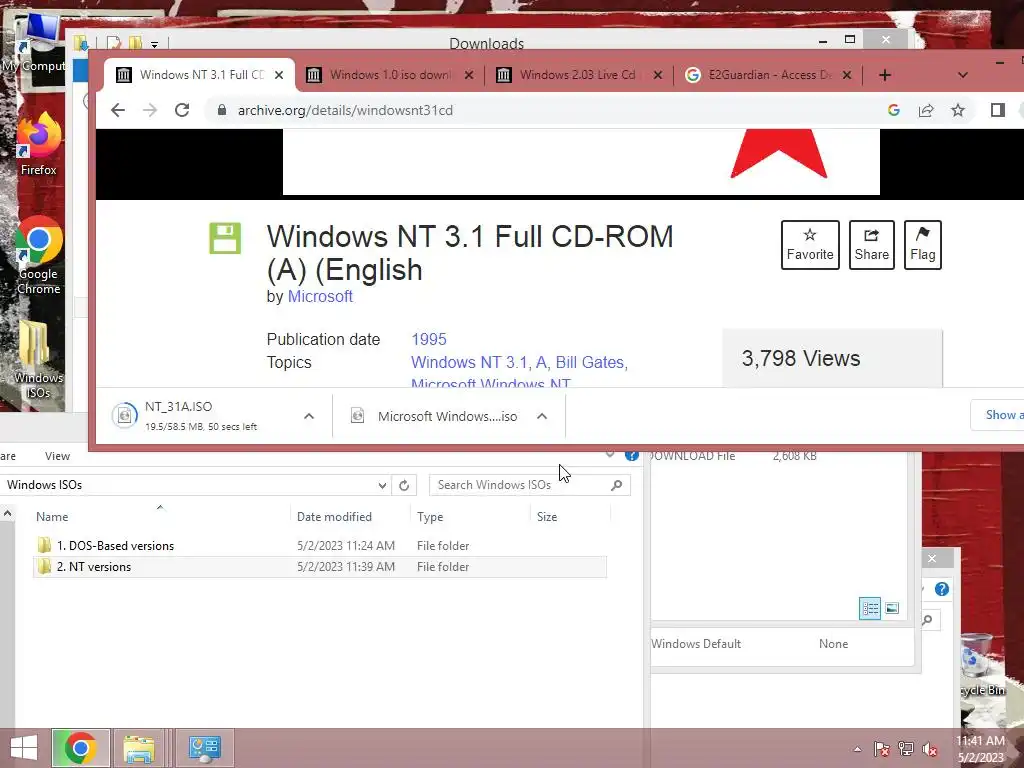Open Firefox desktop shortcut
Image resolution: width=1024 pixels, height=768 pixels.
click(x=38, y=144)
